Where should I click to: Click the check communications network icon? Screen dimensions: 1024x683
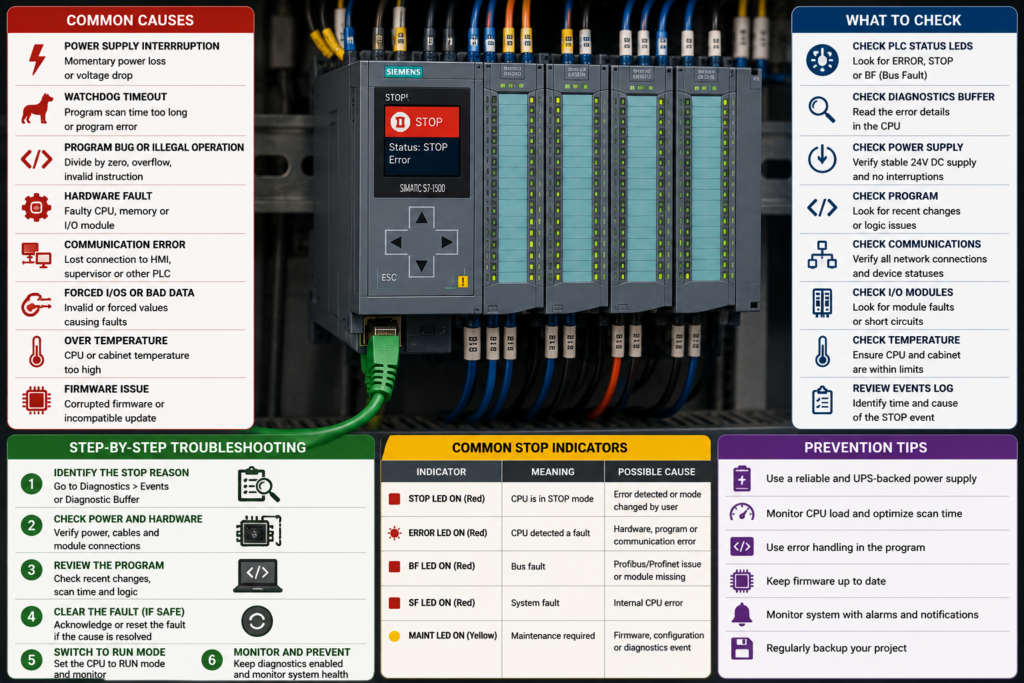pos(822,255)
